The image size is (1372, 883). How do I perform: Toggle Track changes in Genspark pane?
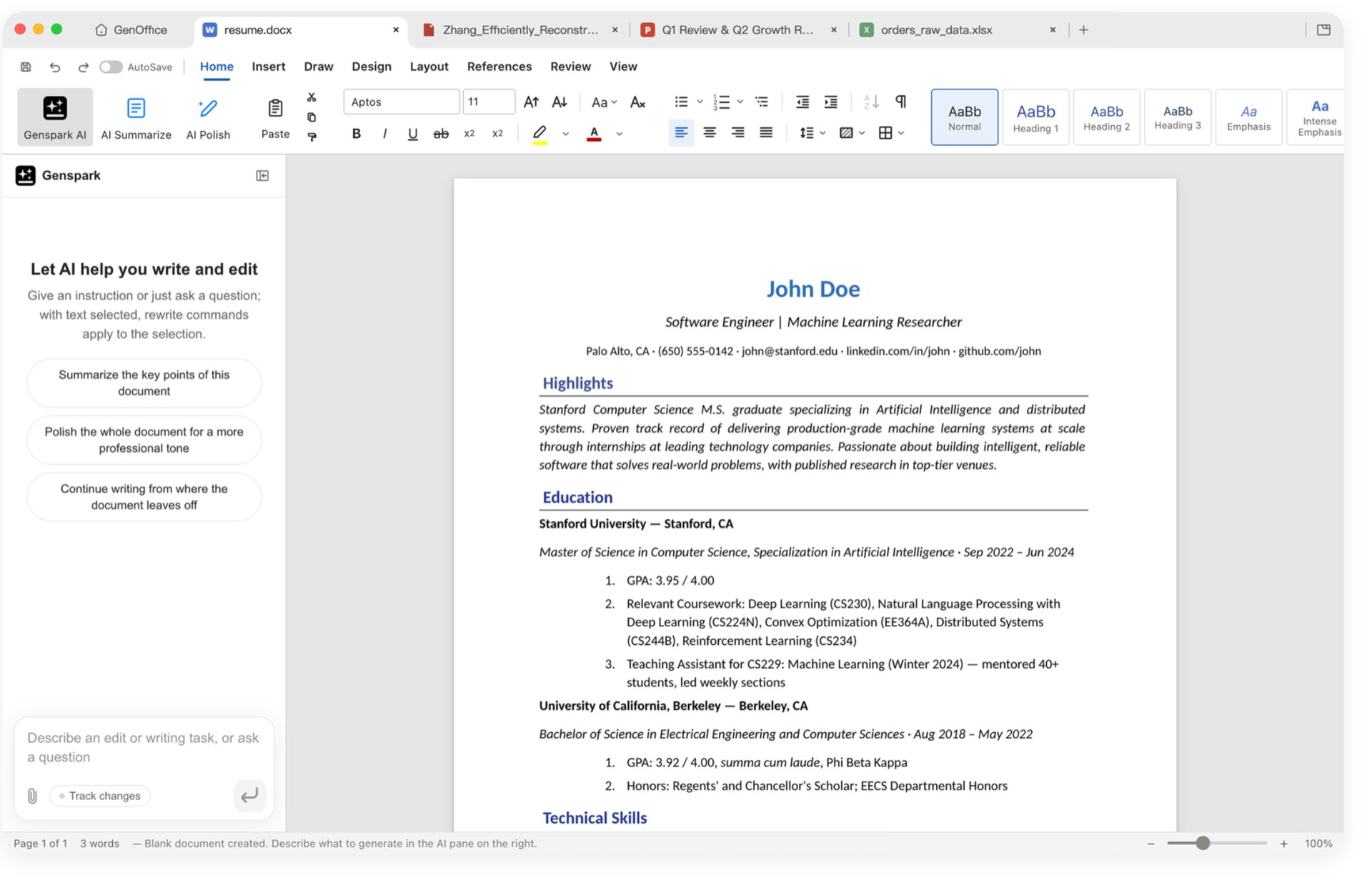[x=100, y=796]
